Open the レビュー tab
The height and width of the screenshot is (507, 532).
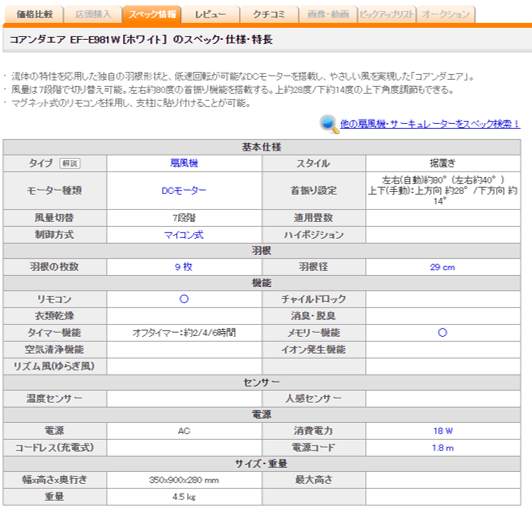click(x=210, y=14)
